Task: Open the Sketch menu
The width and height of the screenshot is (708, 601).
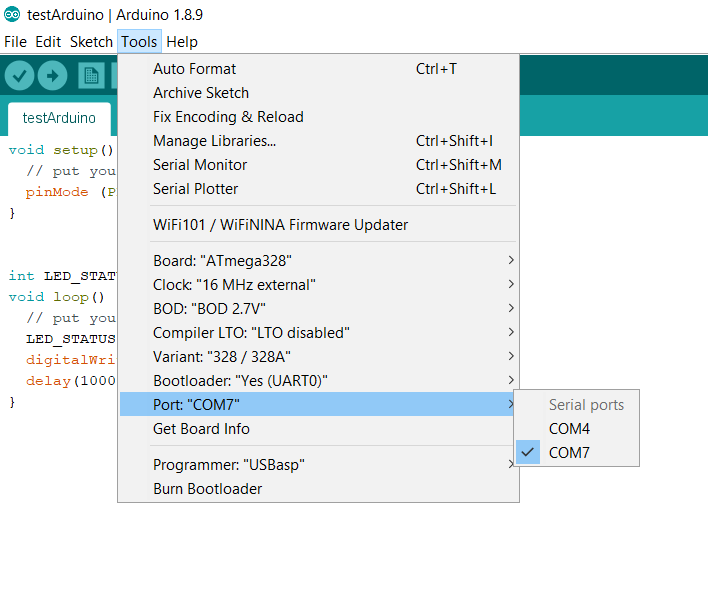Action: point(91,42)
